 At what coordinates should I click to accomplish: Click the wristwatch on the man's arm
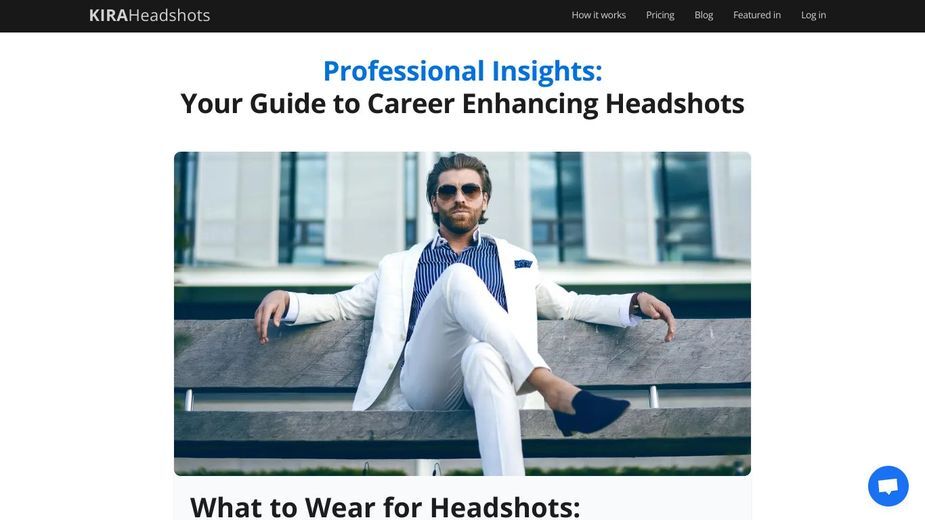point(636,304)
